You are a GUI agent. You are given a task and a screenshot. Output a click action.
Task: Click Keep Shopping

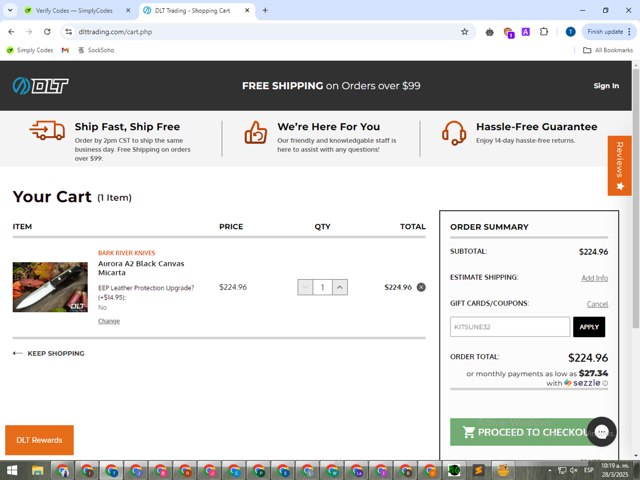[49, 353]
